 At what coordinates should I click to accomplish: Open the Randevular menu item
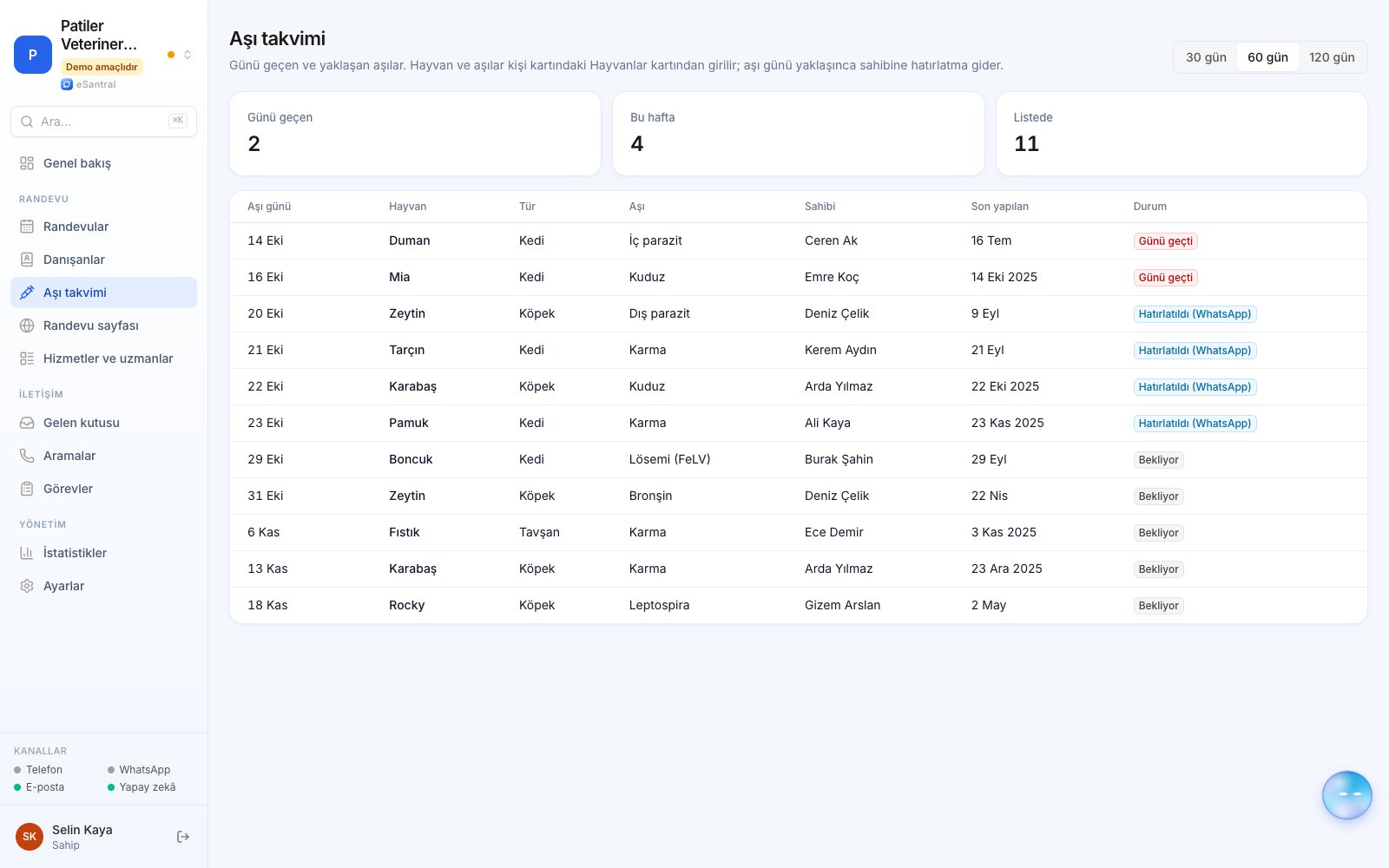[104, 227]
